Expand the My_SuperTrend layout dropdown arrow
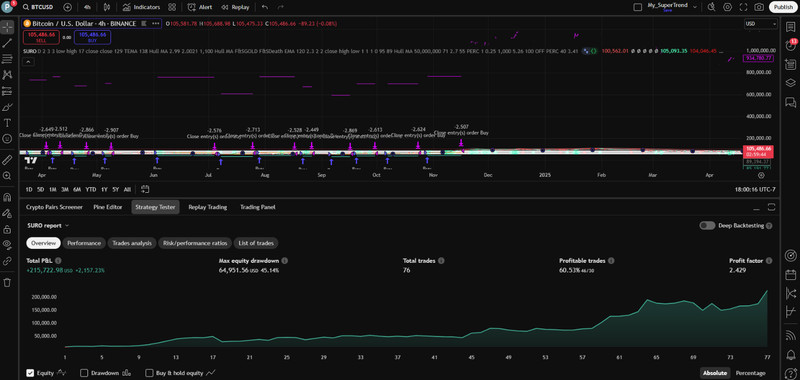 [x=695, y=6]
